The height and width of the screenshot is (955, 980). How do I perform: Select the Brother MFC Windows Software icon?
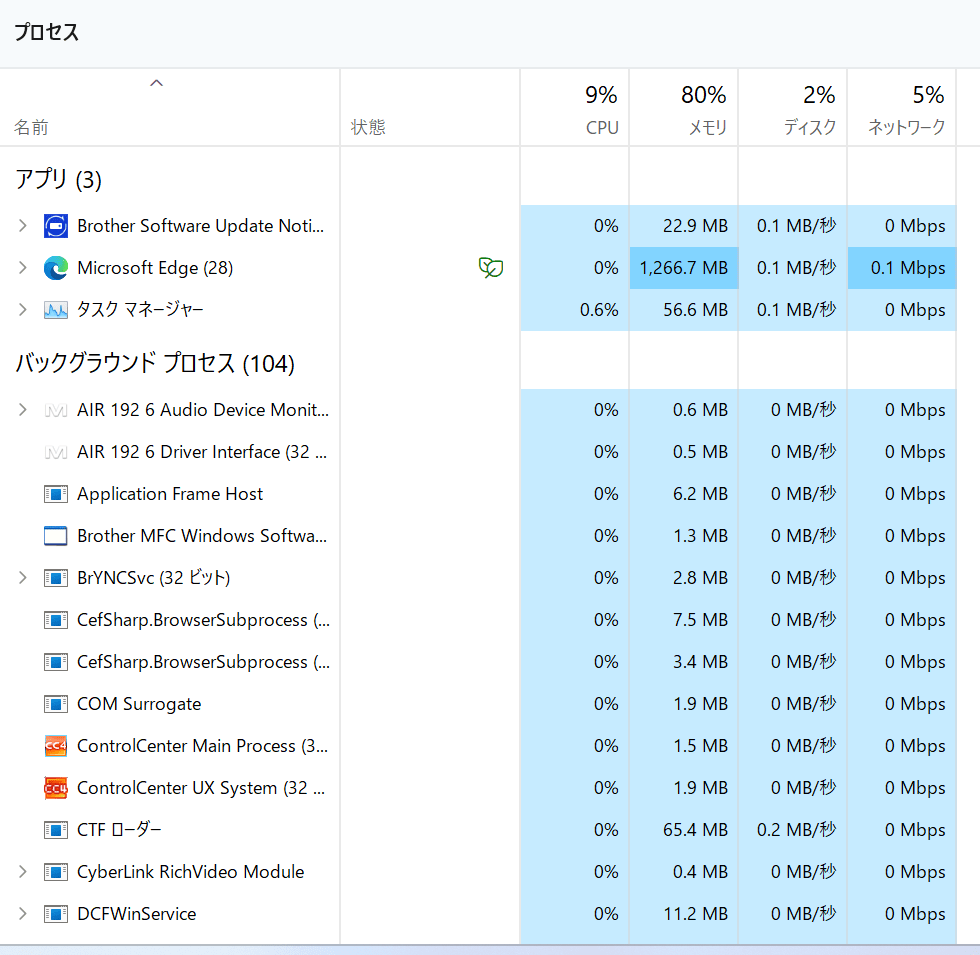(56, 536)
